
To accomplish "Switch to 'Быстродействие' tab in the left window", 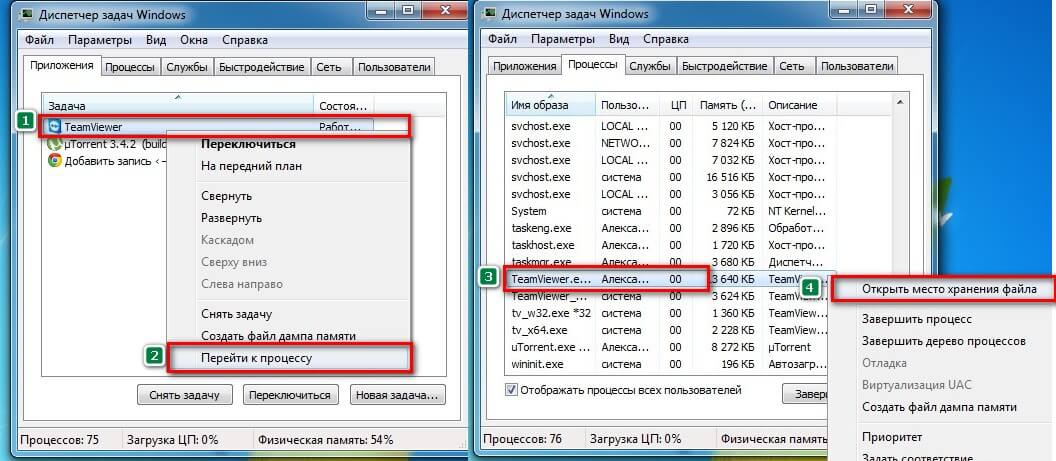I will [x=262, y=67].
